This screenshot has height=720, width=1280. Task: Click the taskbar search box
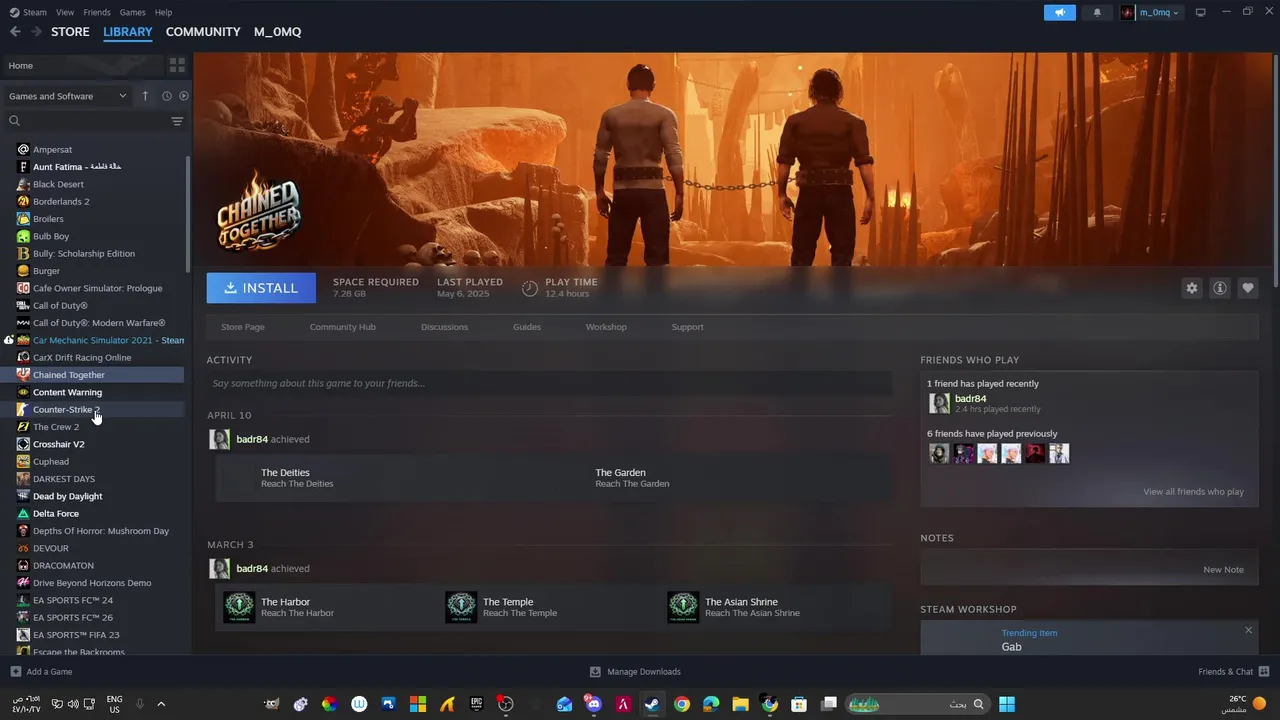click(917, 704)
